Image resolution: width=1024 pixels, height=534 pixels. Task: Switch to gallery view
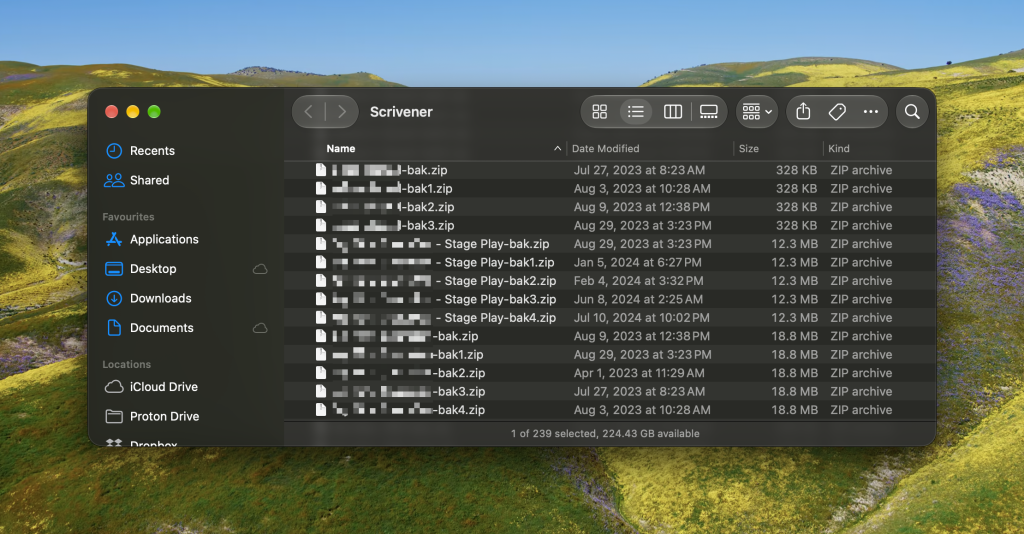point(709,112)
